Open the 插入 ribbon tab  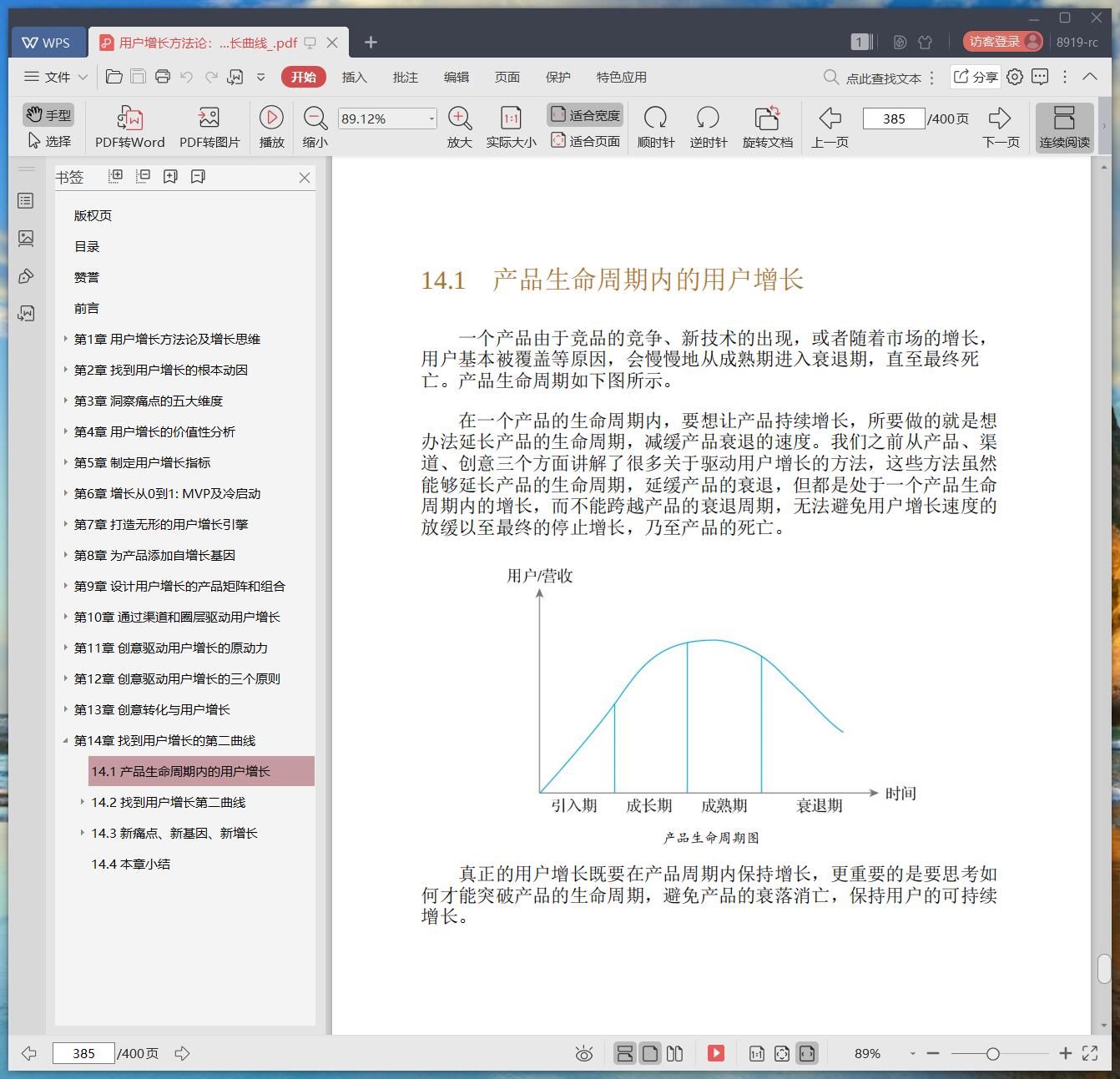pyautogui.click(x=355, y=77)
